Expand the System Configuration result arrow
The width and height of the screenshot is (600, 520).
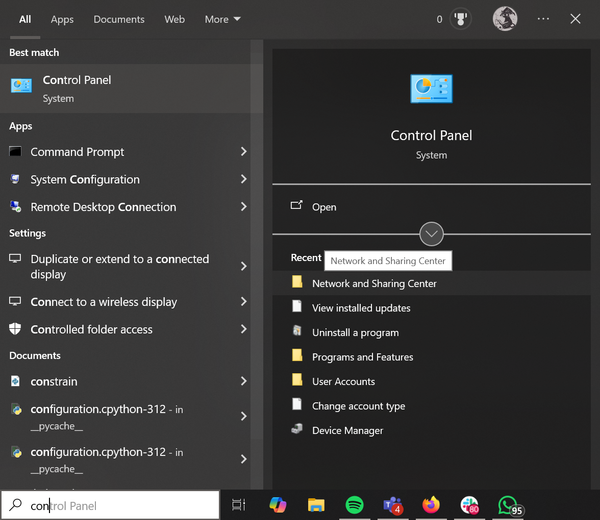click(x=243, y=179)
